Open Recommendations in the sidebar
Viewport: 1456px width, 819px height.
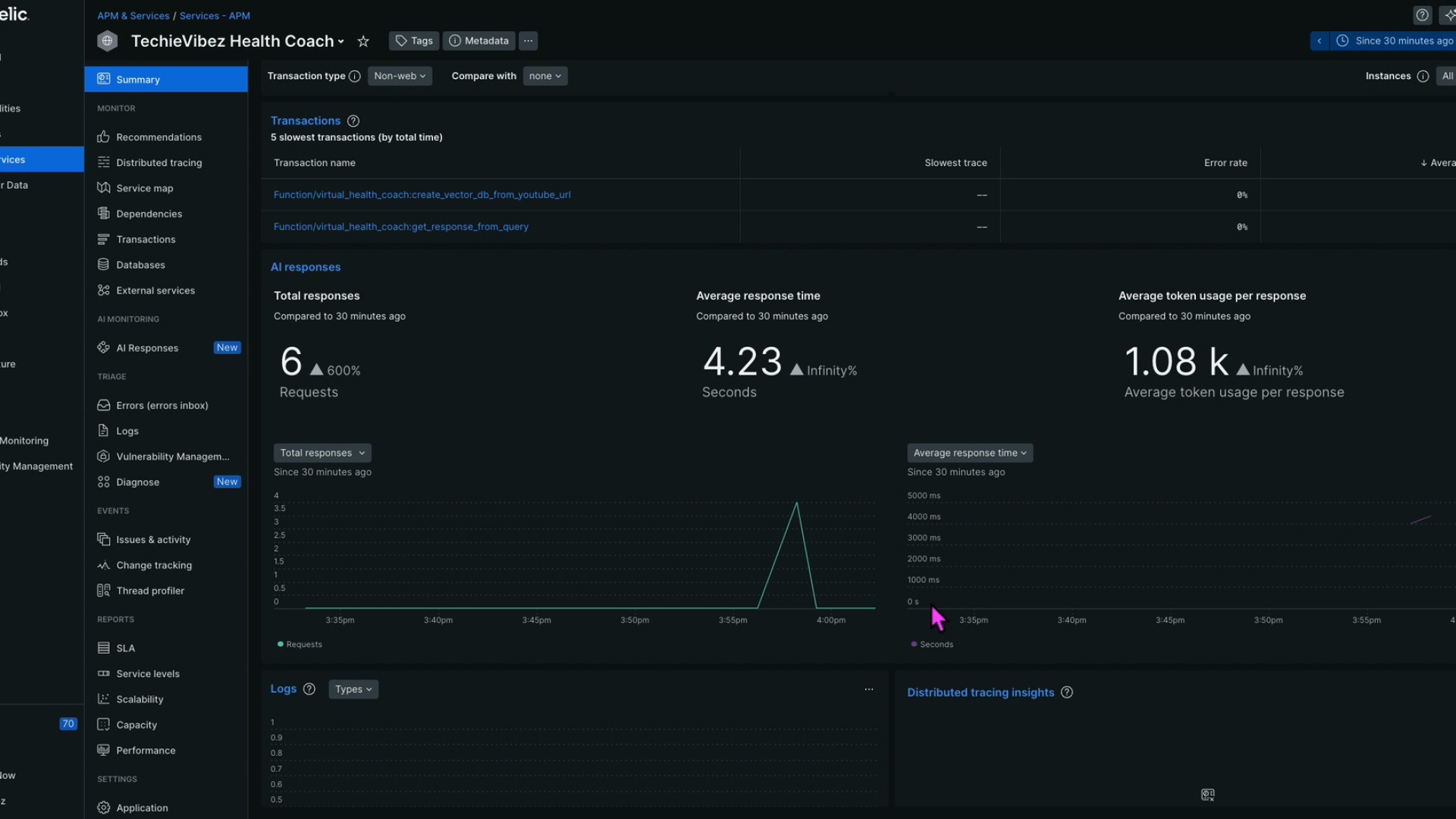tap(158, 137)
